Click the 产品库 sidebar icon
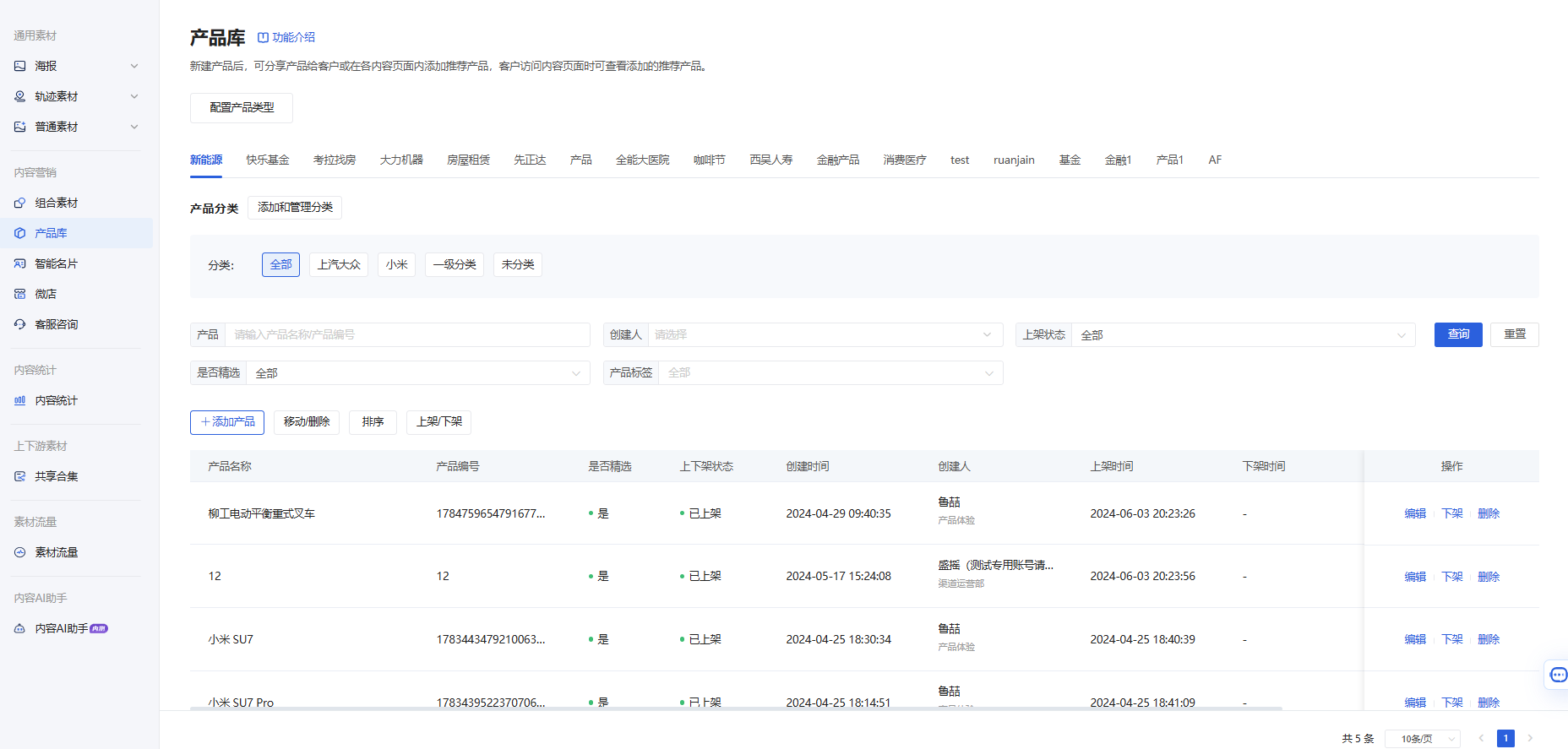 click(x=20, y=233)
